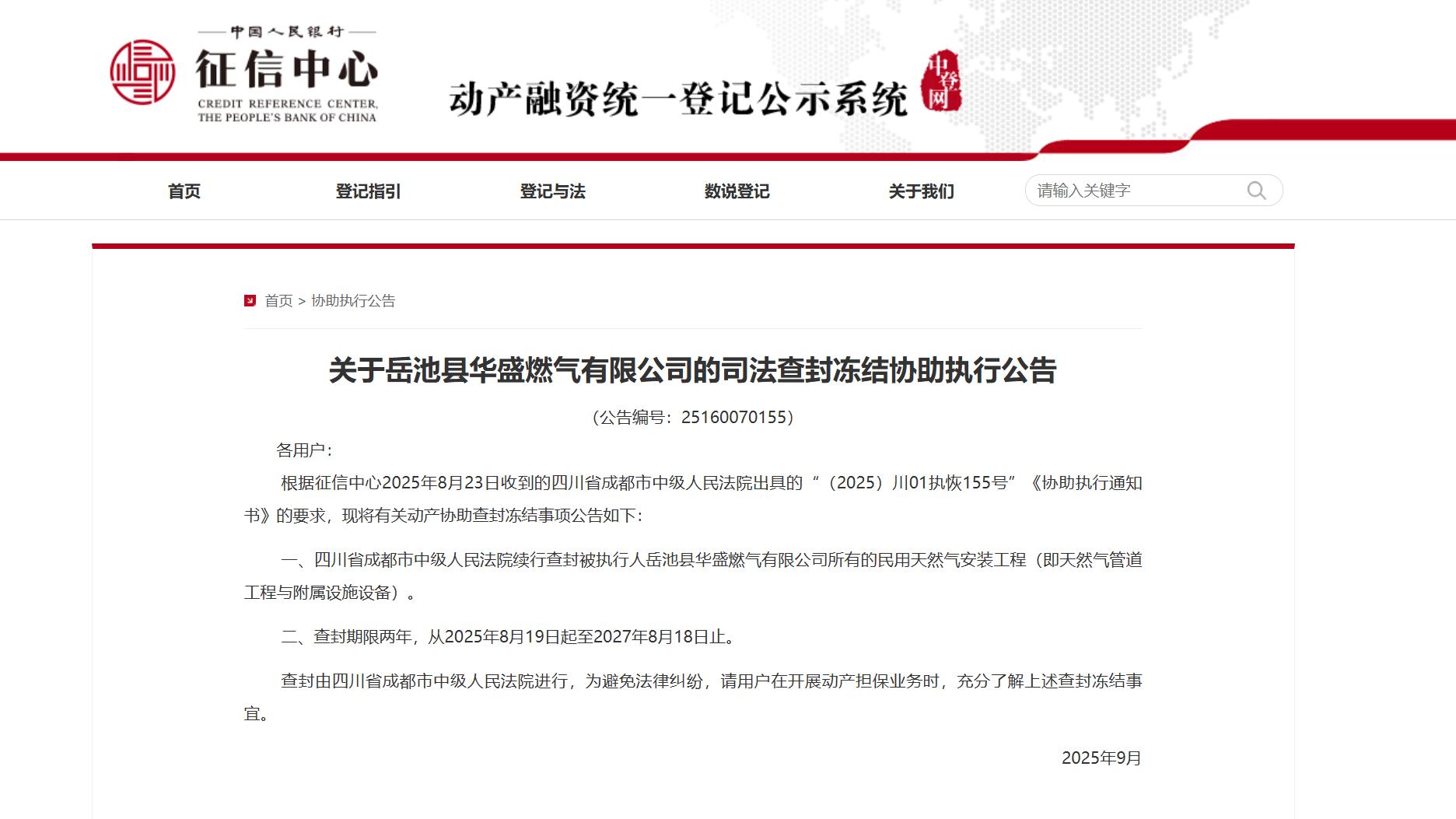The width and height of the screenshot is (1456, 819).
Task: Click the People's Bank of China circular logo
Action: click(x=144, y=72)
